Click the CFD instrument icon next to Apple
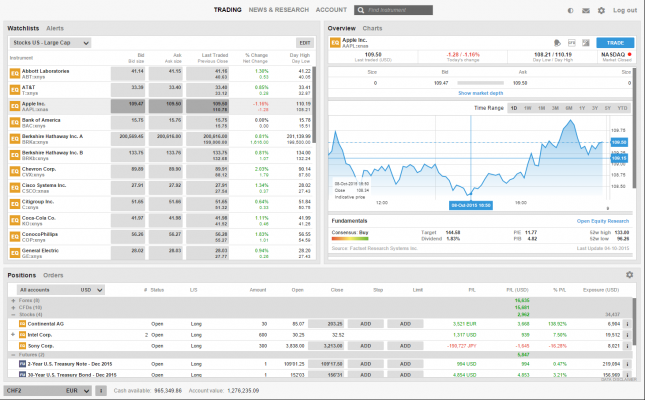The width and height of the screenshot is (645, 400). point(572,43)
